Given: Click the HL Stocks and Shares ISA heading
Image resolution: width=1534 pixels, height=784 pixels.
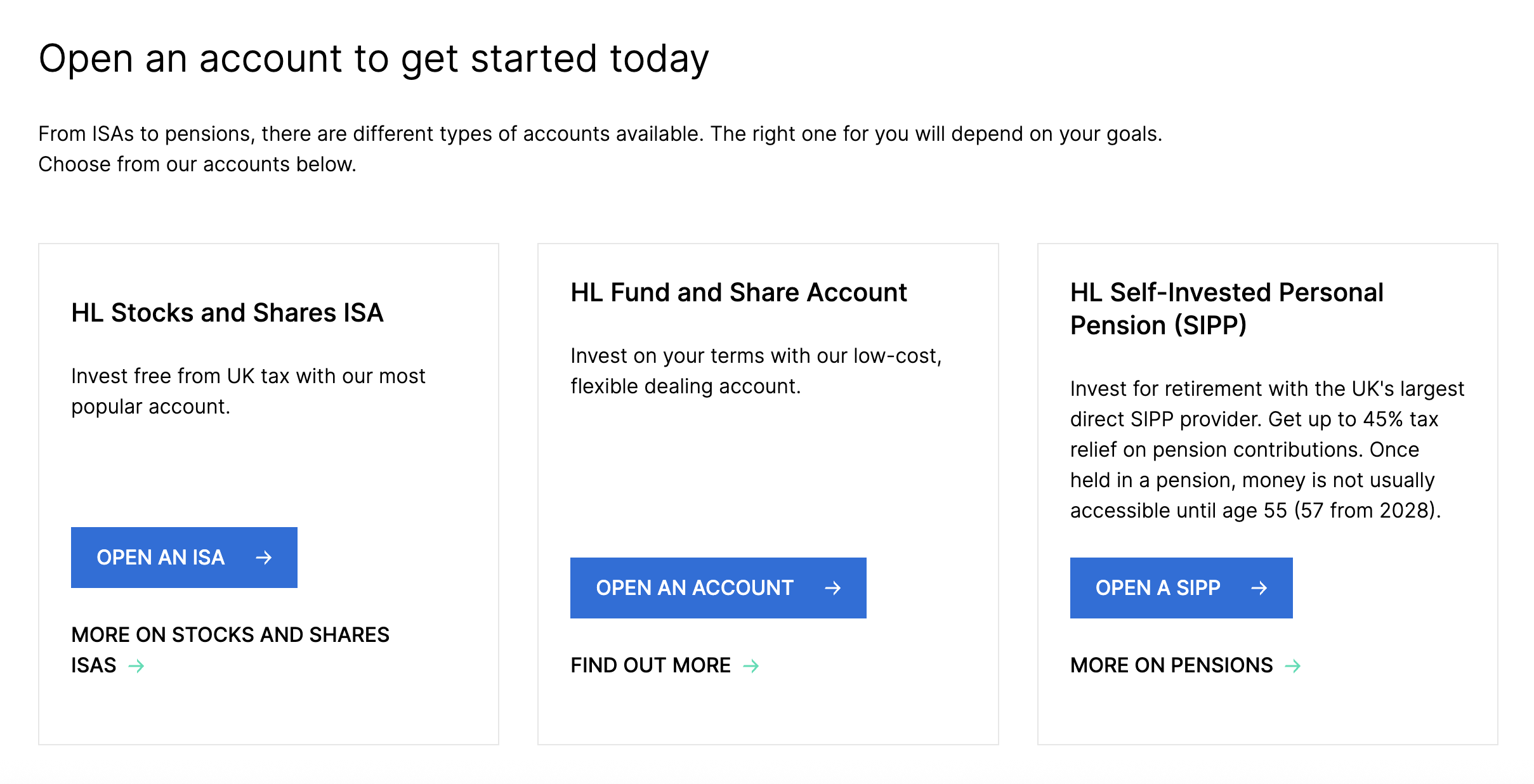Looking at the screenshot, I should pos(227,312).
